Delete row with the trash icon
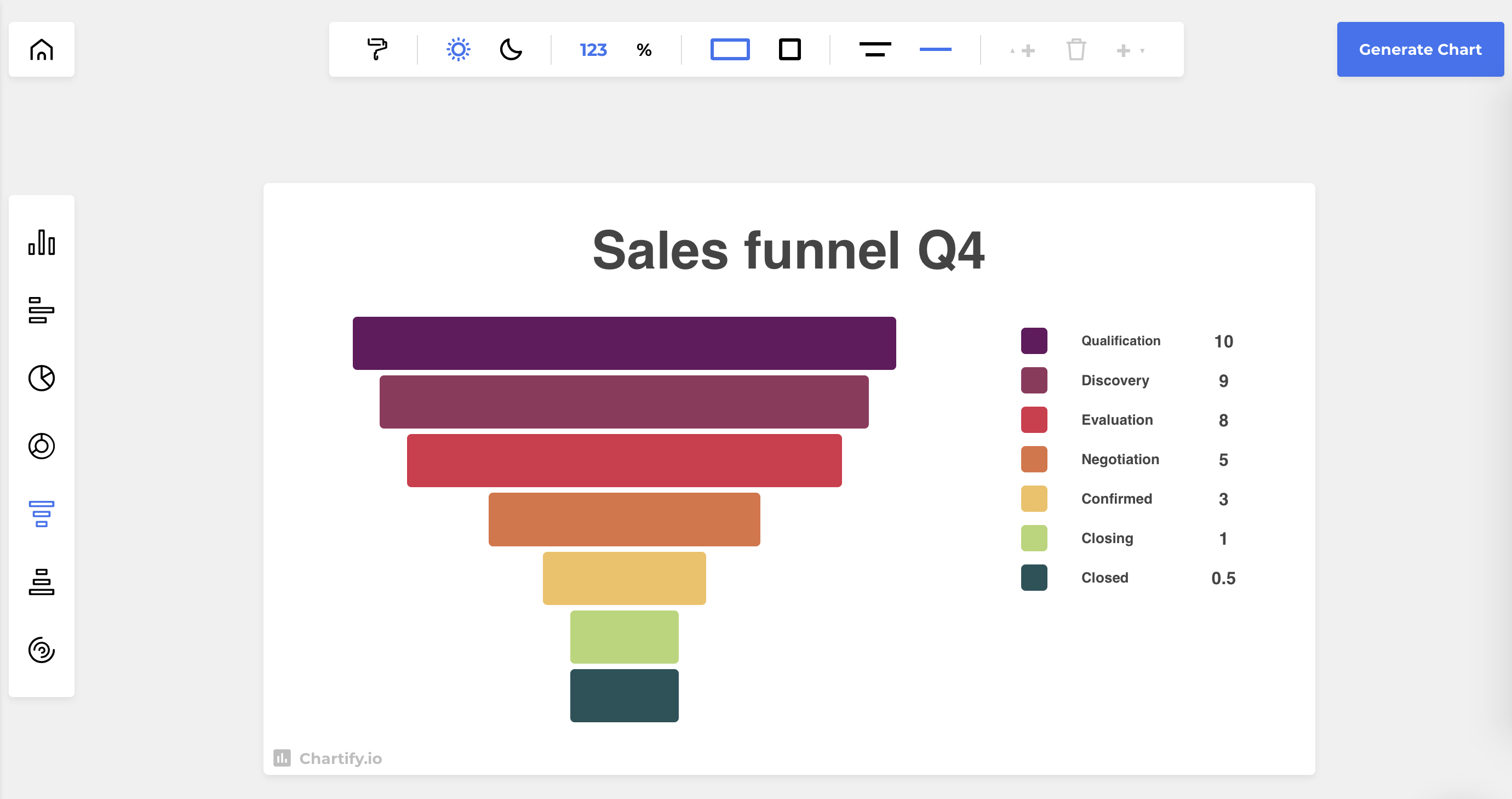Image resolution: width=1512 pixels, height=799 pixels. click(x=1076, y=50)
